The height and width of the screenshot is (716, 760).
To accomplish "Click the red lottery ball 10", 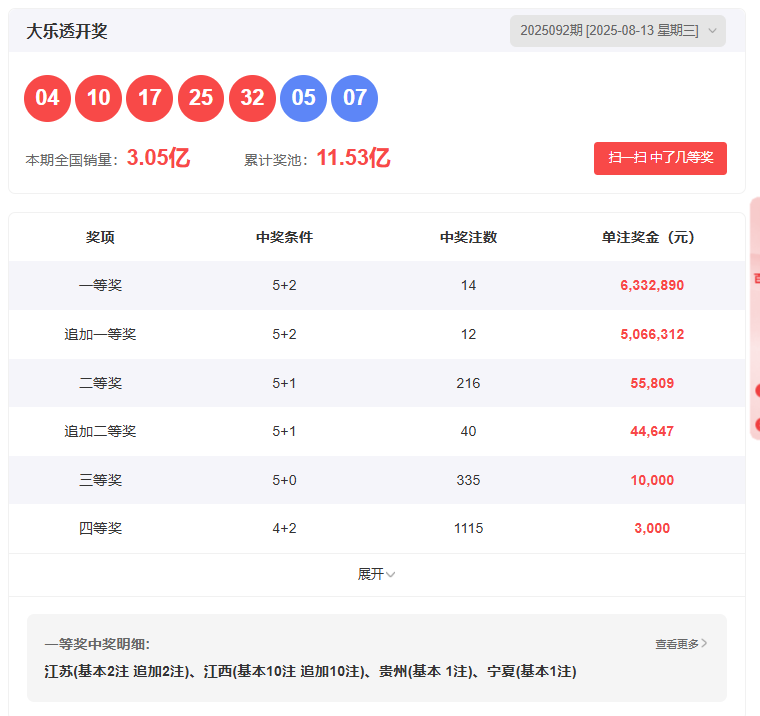I will [98, 98].
